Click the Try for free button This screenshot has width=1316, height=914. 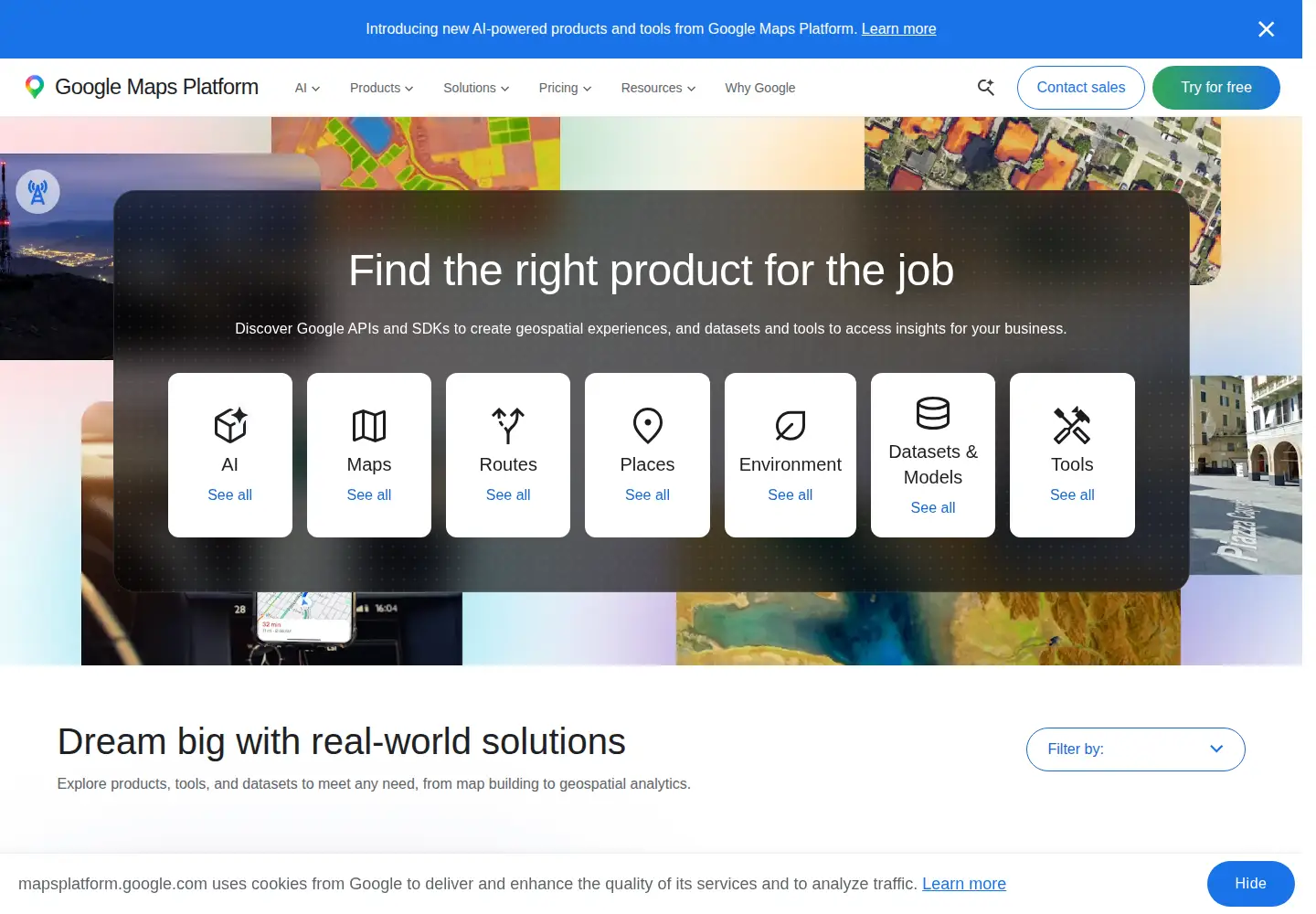tap(1216, 88)
